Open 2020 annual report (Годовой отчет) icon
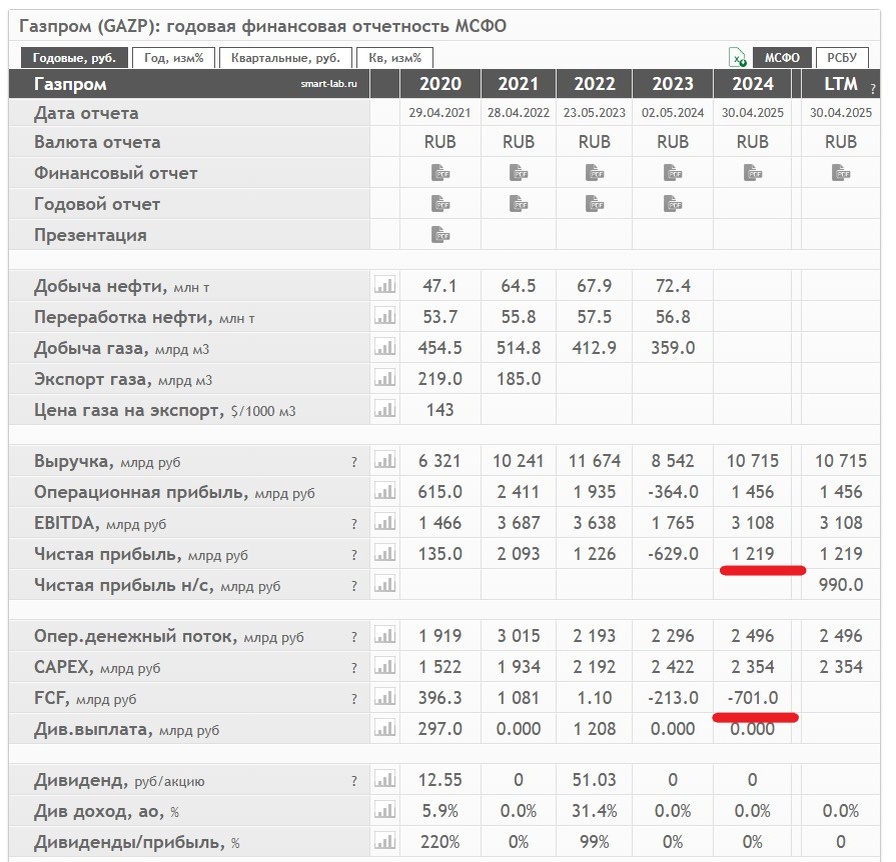 point(440,203)
